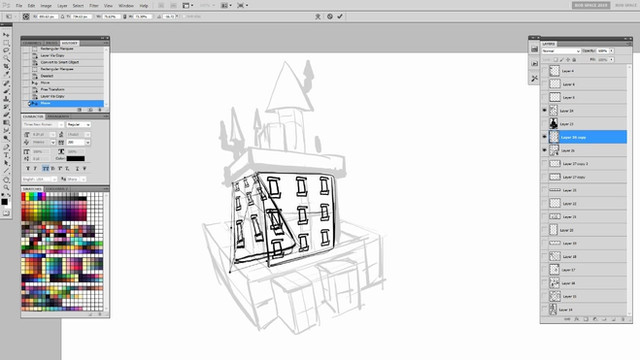The width and height of the screenshot is (640, 360).
Task: Choose the Clone Stamp tool
Action: (x=6, y=98)
